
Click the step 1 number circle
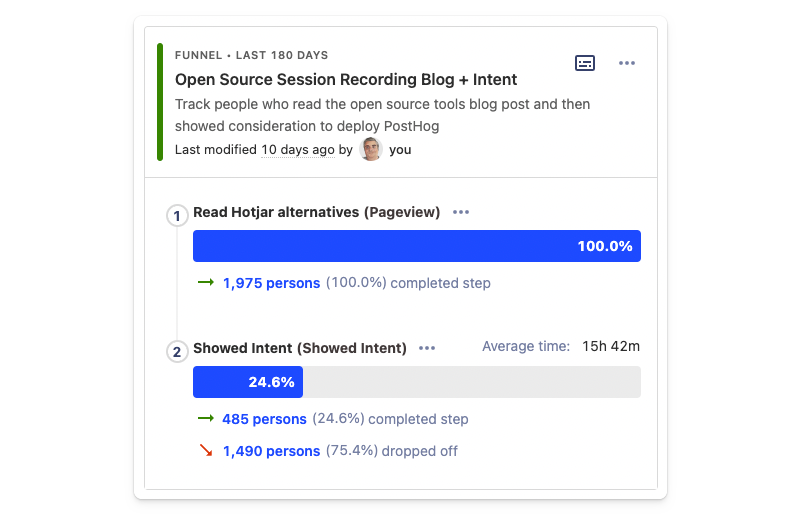click(178, 215)
